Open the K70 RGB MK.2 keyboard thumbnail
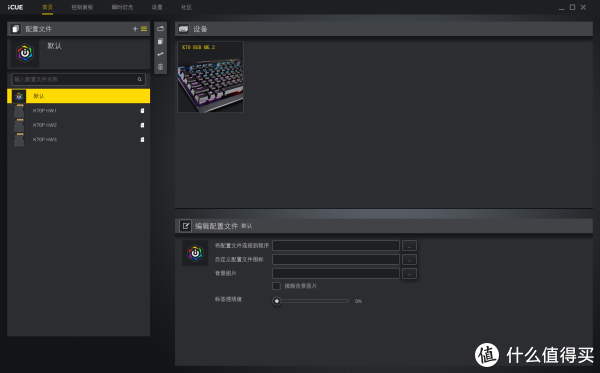Screen dimensions: 600x373 [x=210, y=77]
